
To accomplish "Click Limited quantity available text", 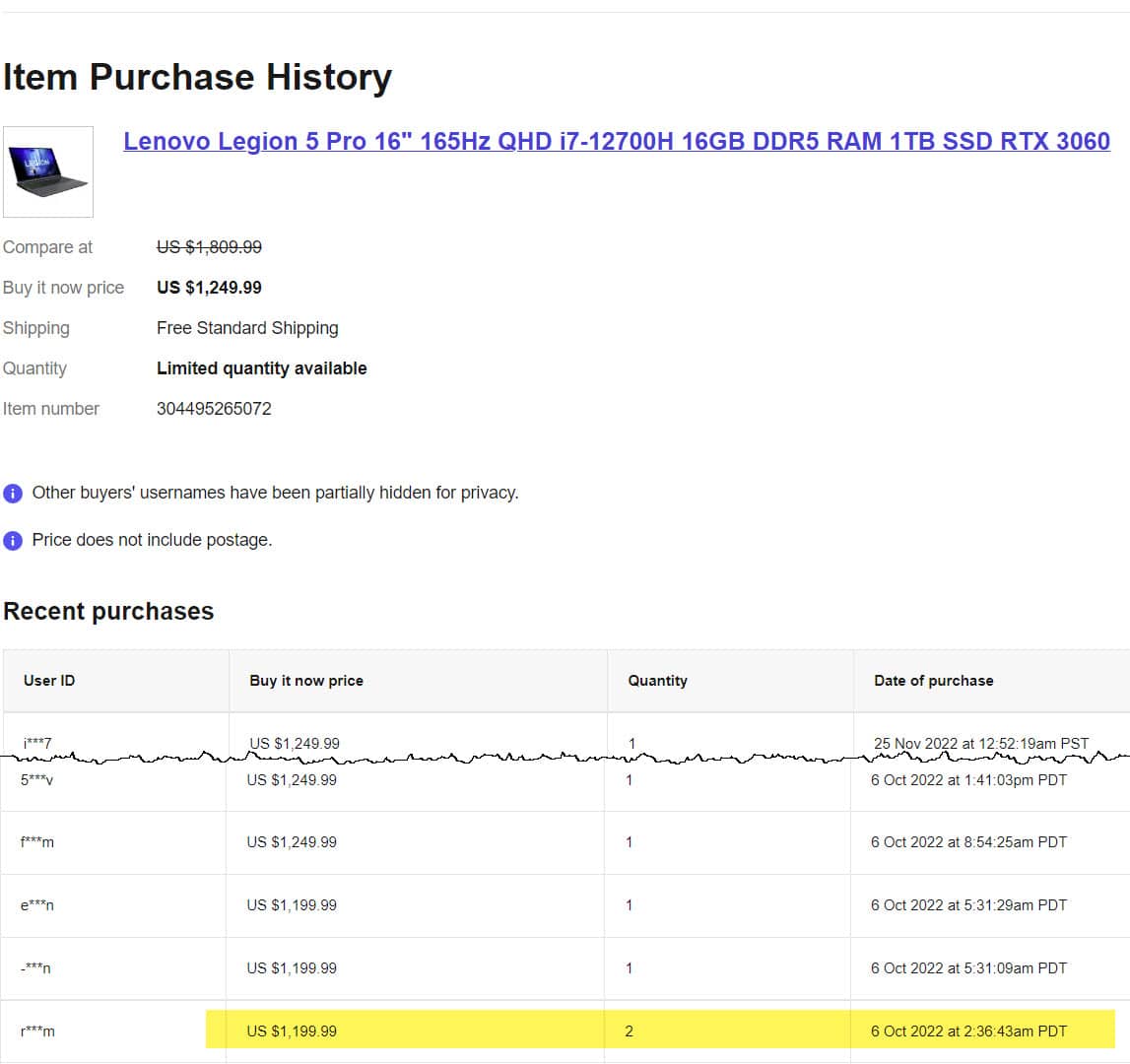I will click(262, 368).
